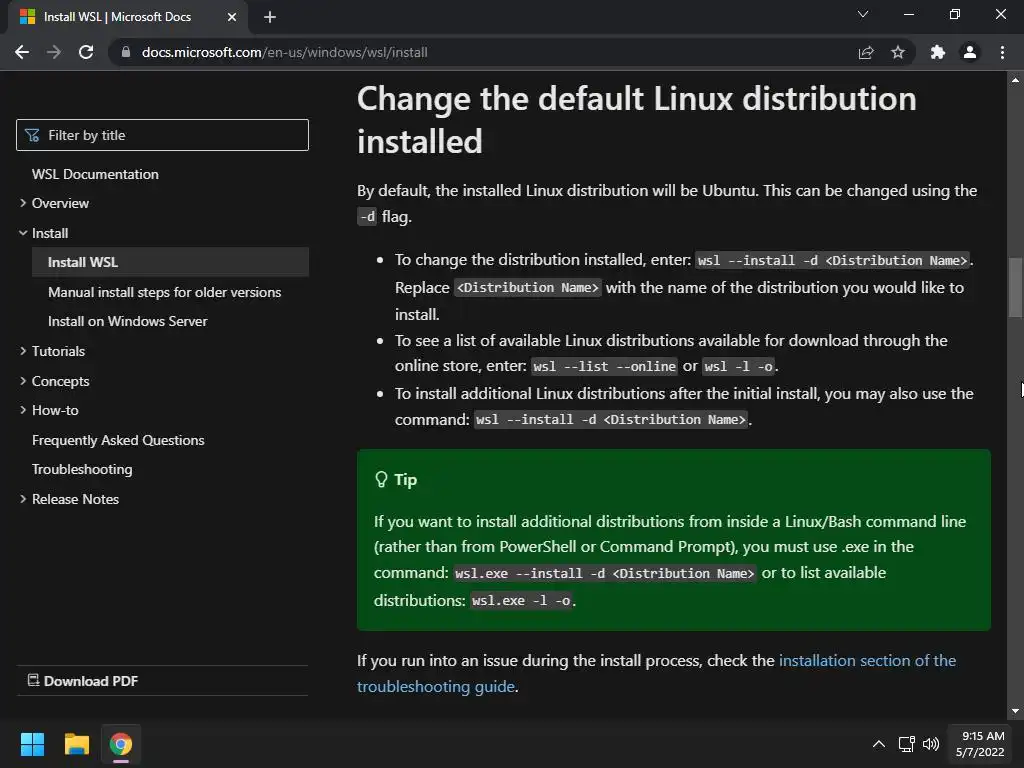
Task: Reload the Install WSL page
Action: coord(86,52)
